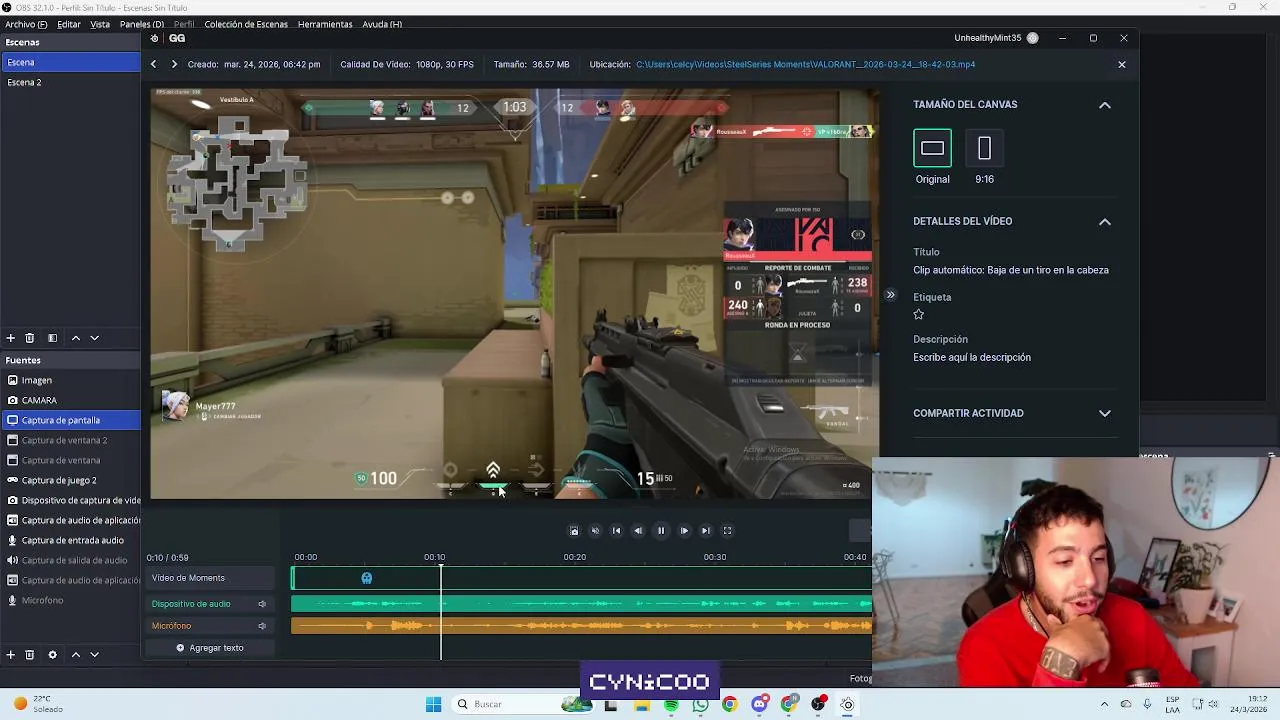Move the scene down with the arrow
1280x720 pixels.
pyautogui.click(x=95, y=338)
